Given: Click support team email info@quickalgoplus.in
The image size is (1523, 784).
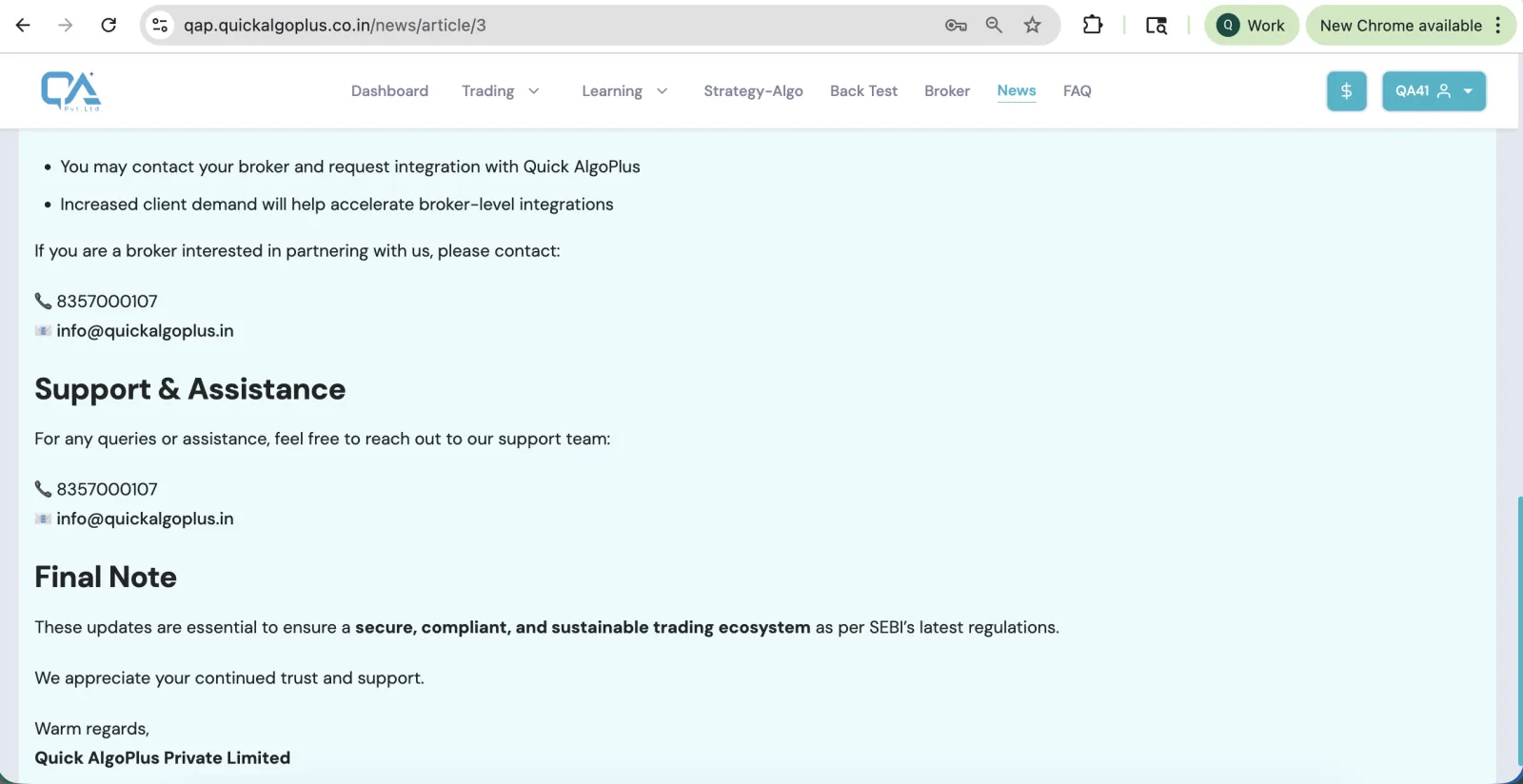Looking at the screenshot, I should (x=145, y=519).
